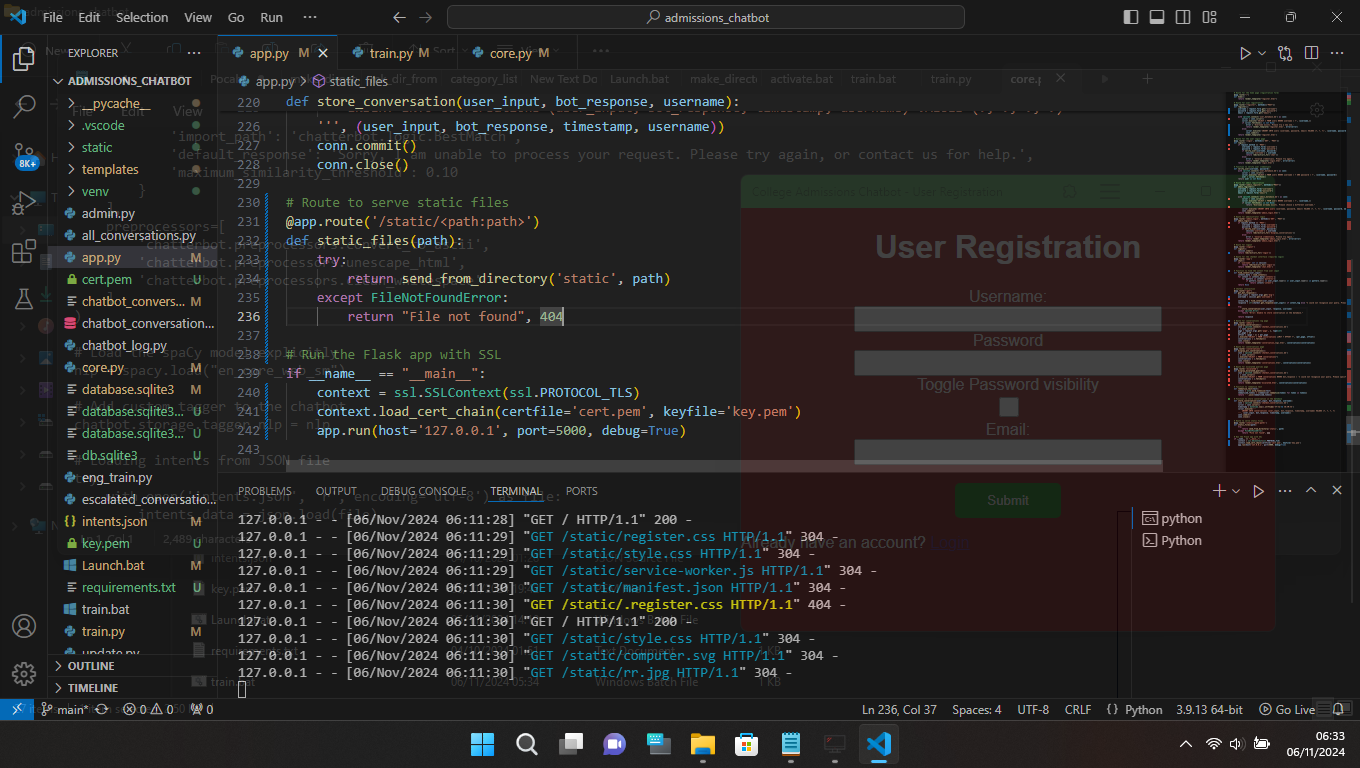
Task: Open the launch profile dropdown beside the new terminal plus
Action: (x=1236, y=491)
